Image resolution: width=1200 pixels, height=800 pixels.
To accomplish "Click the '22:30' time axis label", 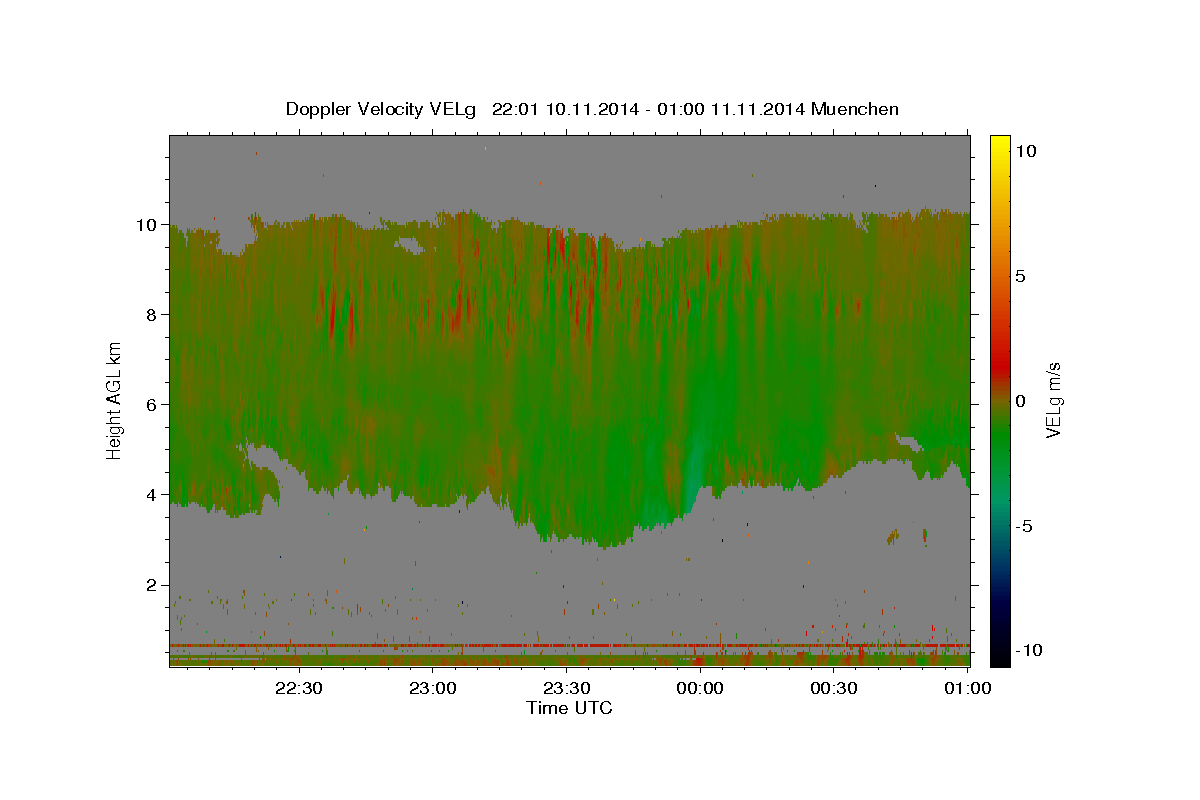I will [x=298, y=688].
